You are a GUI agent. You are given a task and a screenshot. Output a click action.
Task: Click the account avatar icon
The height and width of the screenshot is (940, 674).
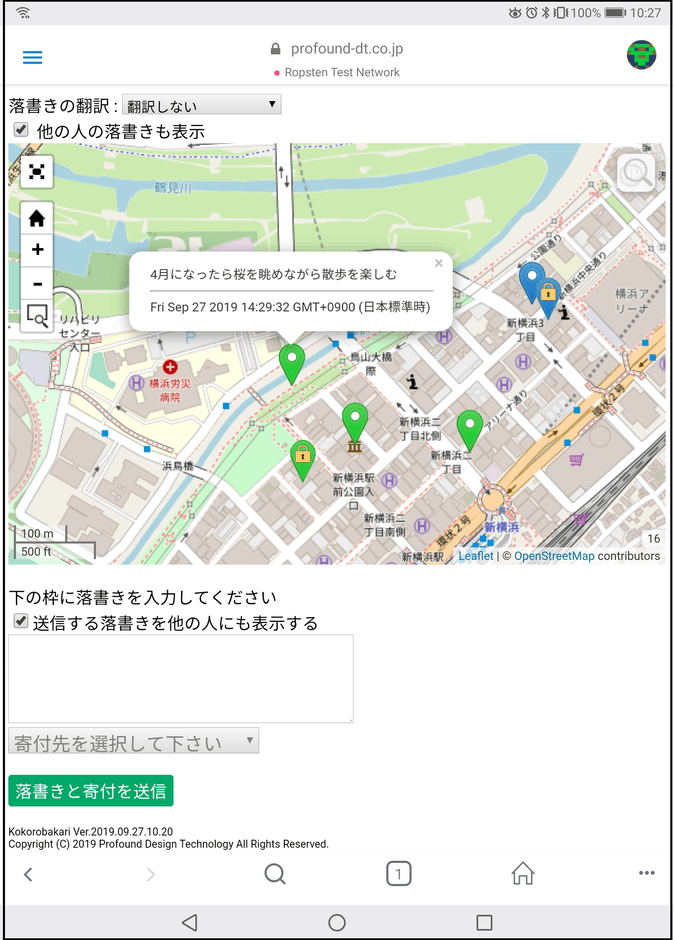click(641, 56)
